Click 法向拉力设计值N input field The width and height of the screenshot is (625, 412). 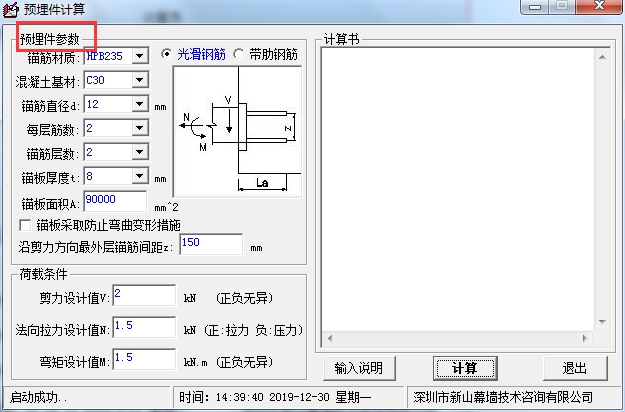[x=144, y=327]
